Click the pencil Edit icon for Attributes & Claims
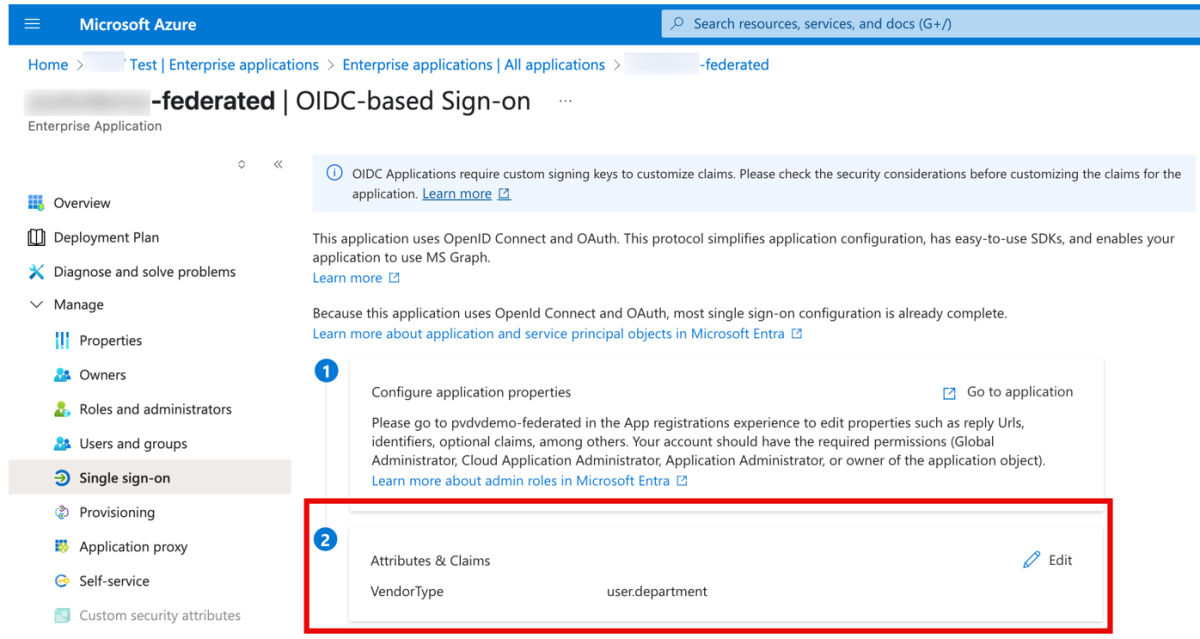This screenshot has height=639, width=1200. (1032, 560)
